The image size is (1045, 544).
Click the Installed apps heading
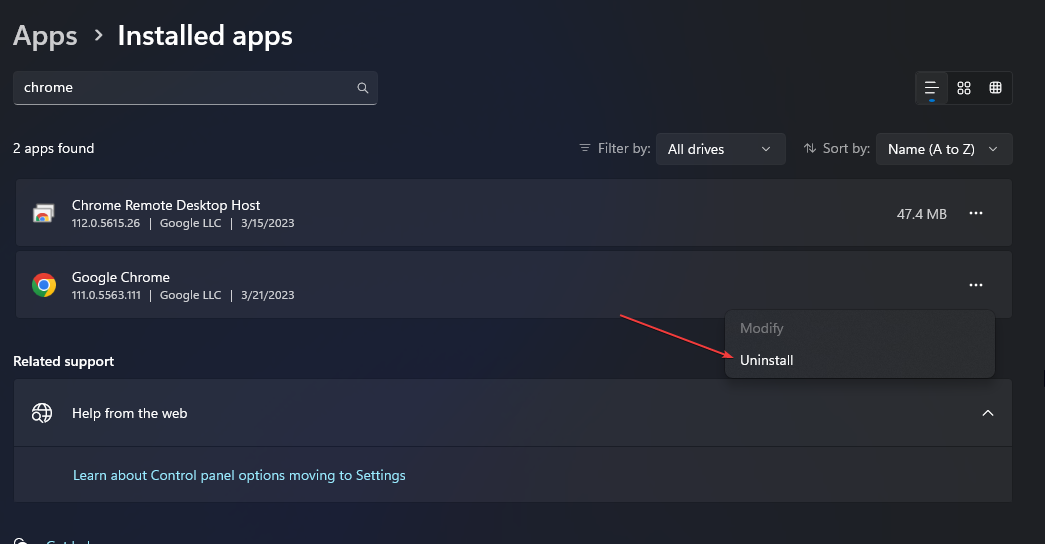205,36
